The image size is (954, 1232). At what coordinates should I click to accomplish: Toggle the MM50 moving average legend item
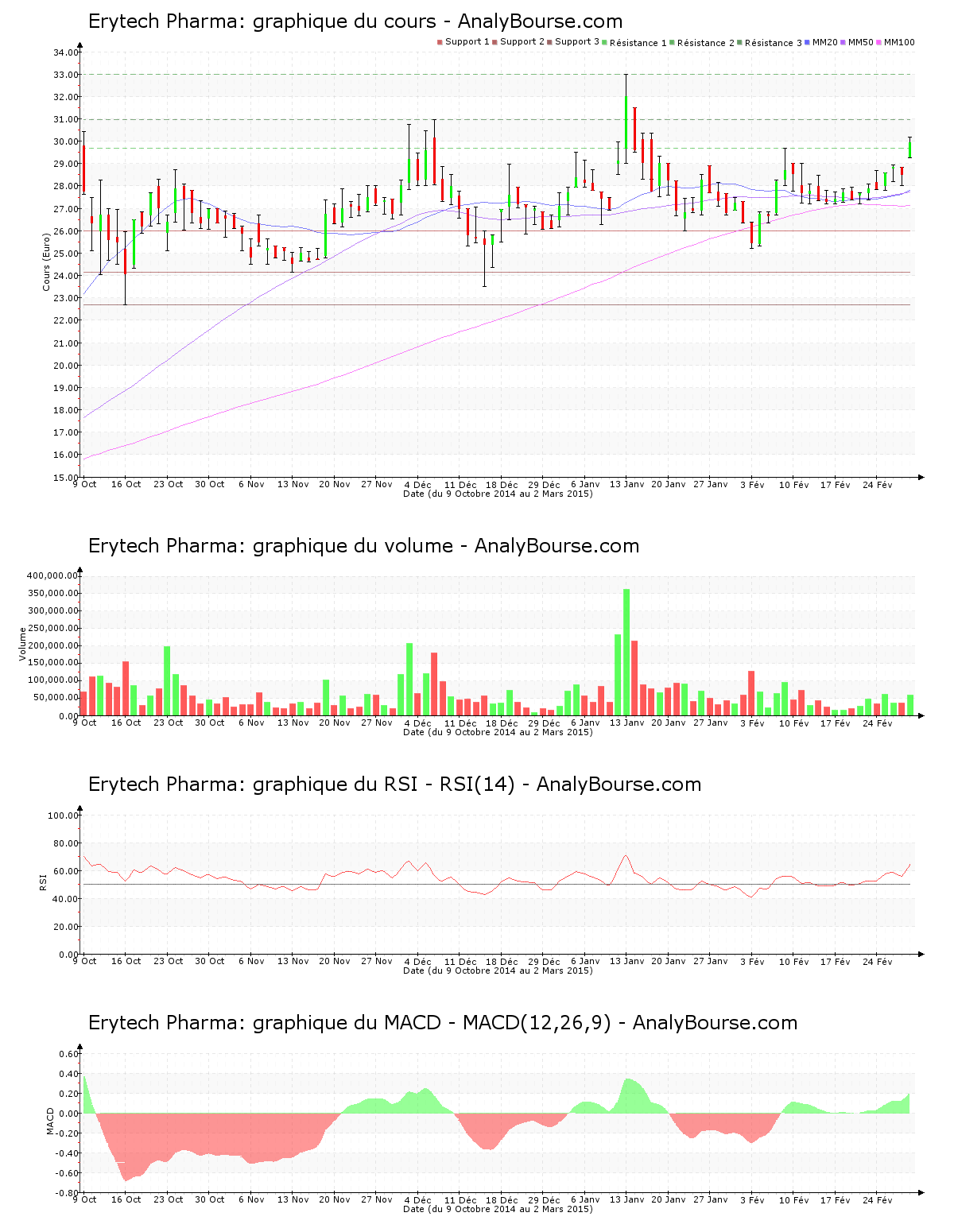tap(860, 42)
